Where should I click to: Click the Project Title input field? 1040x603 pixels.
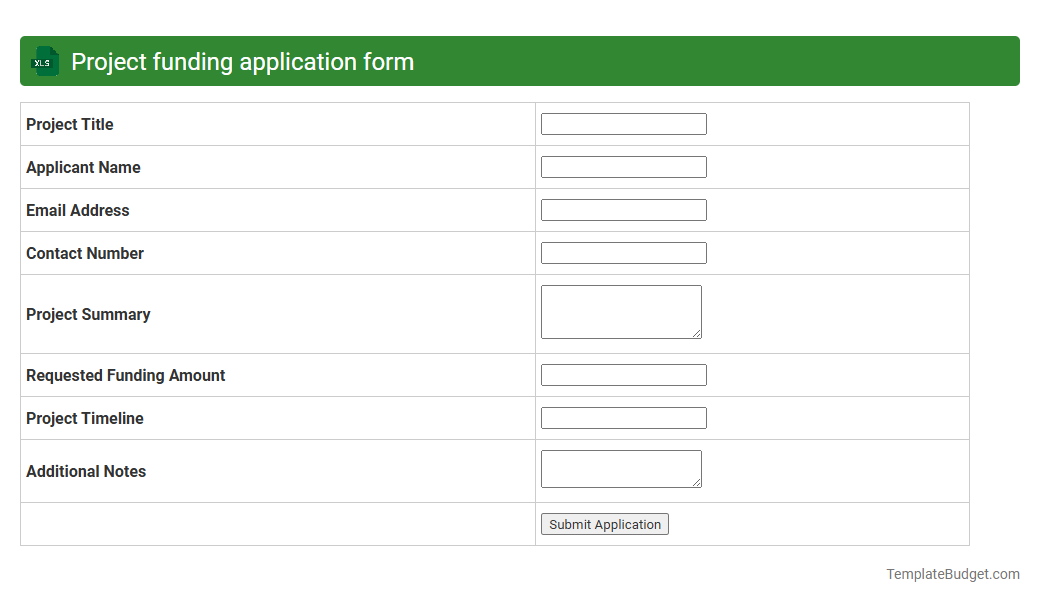pyautogui.click(x=623, y=123)
